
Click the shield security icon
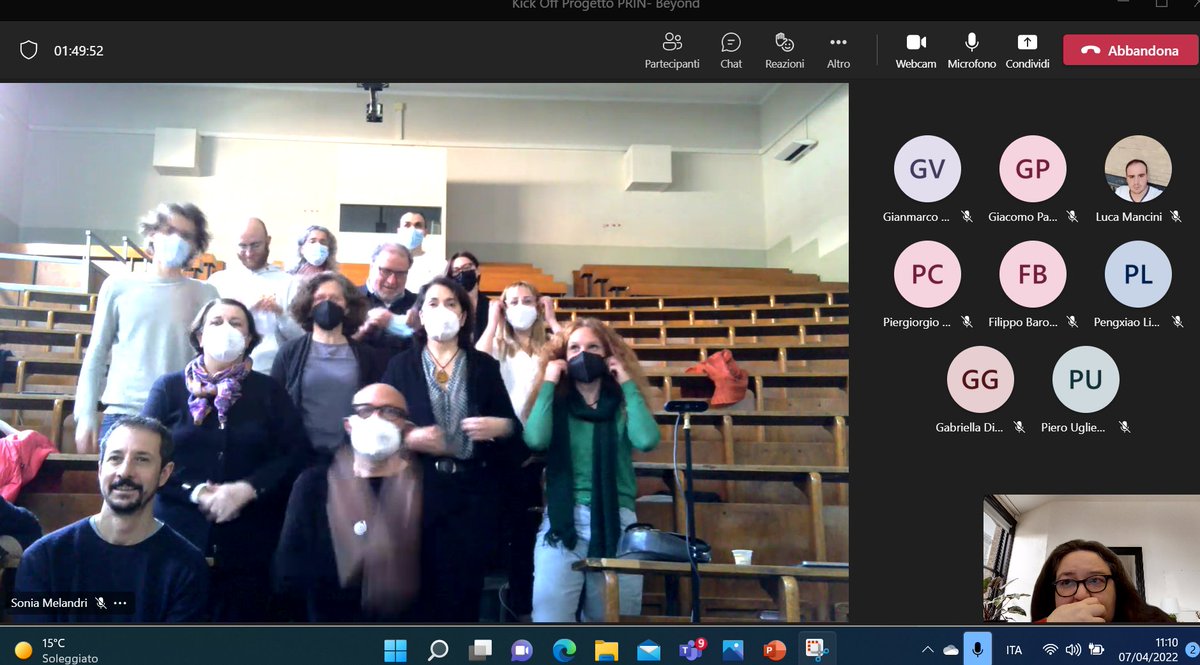coord(29,50)
